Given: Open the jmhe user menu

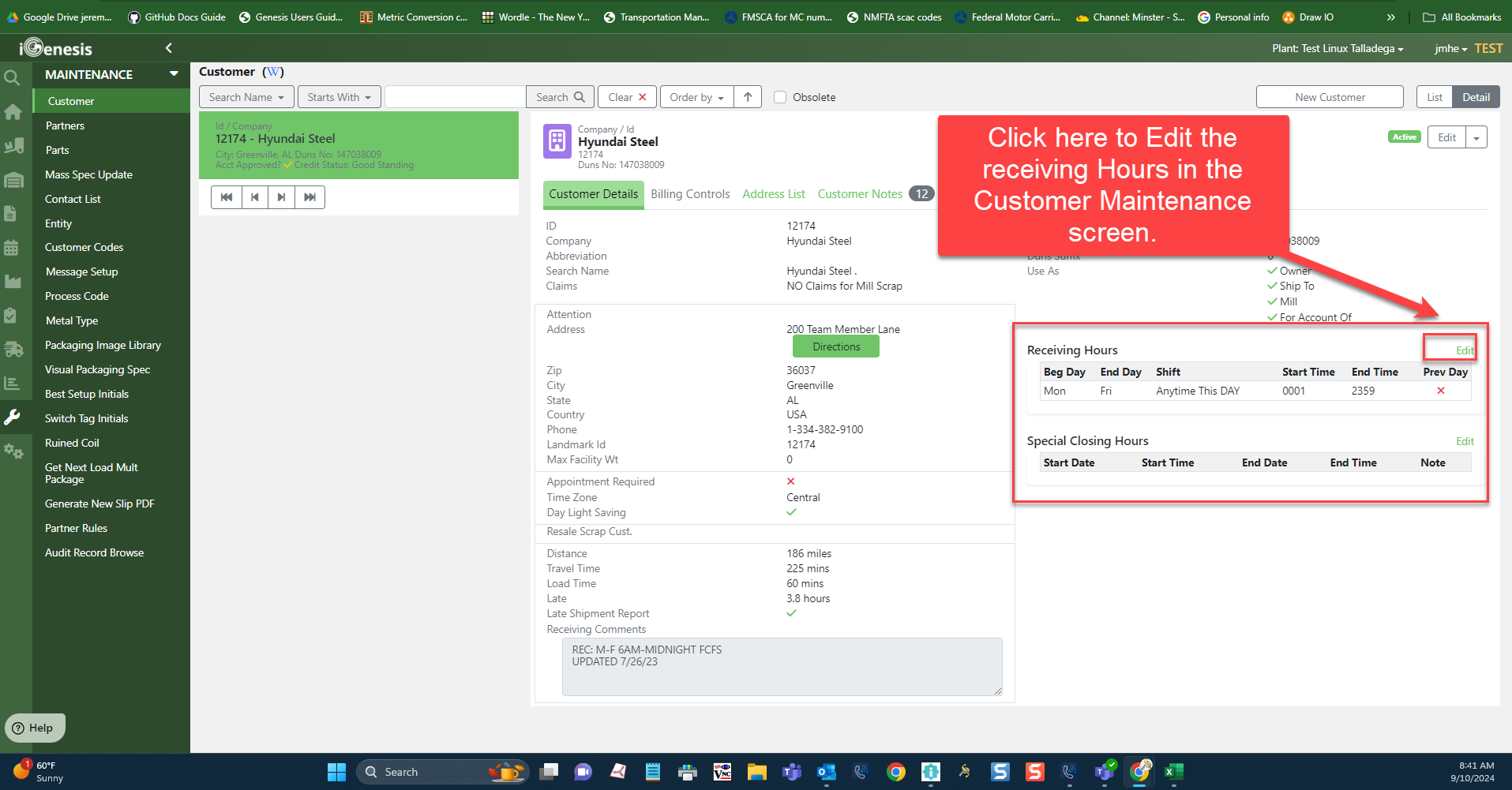Looking at the screenshot, I should click(1450, 48).
